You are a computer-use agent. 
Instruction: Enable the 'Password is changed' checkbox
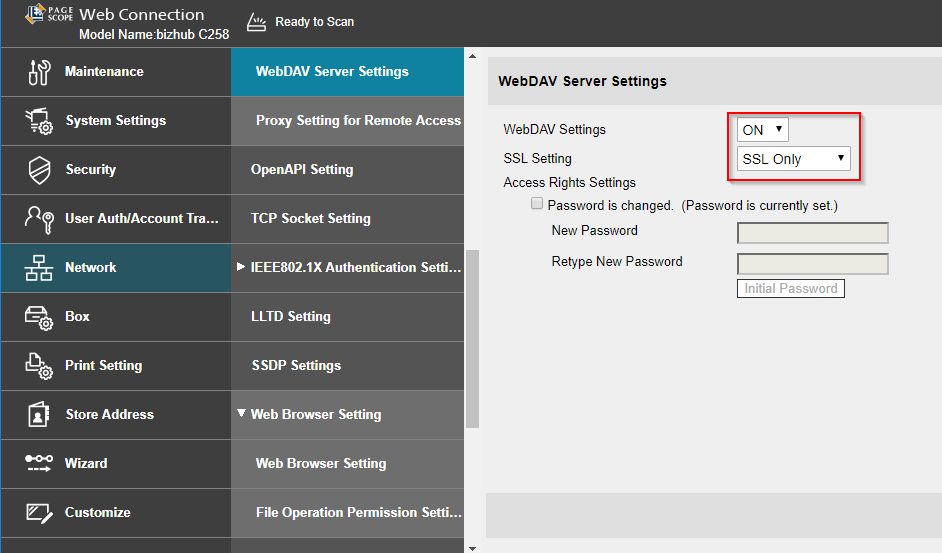pos(538,204)
